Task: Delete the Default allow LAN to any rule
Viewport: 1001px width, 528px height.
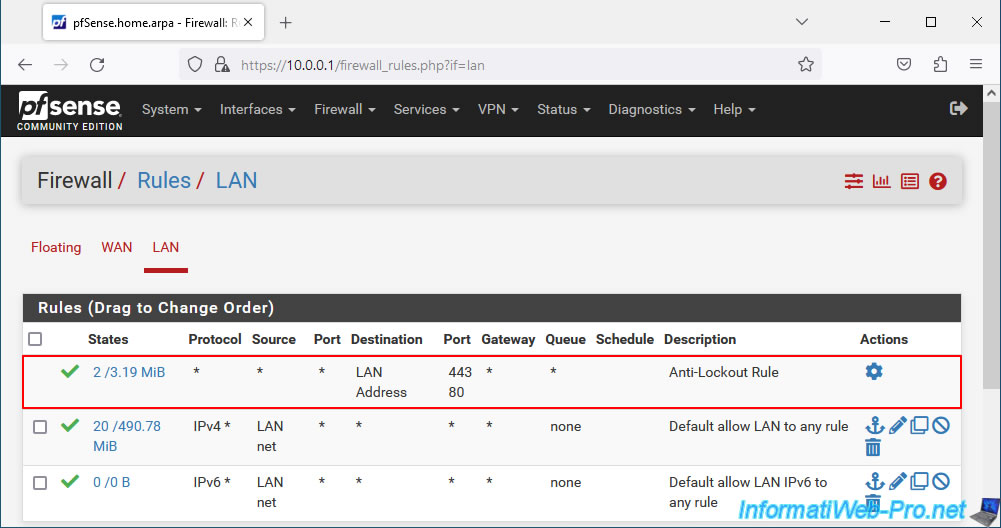Action: pos(873,448)
